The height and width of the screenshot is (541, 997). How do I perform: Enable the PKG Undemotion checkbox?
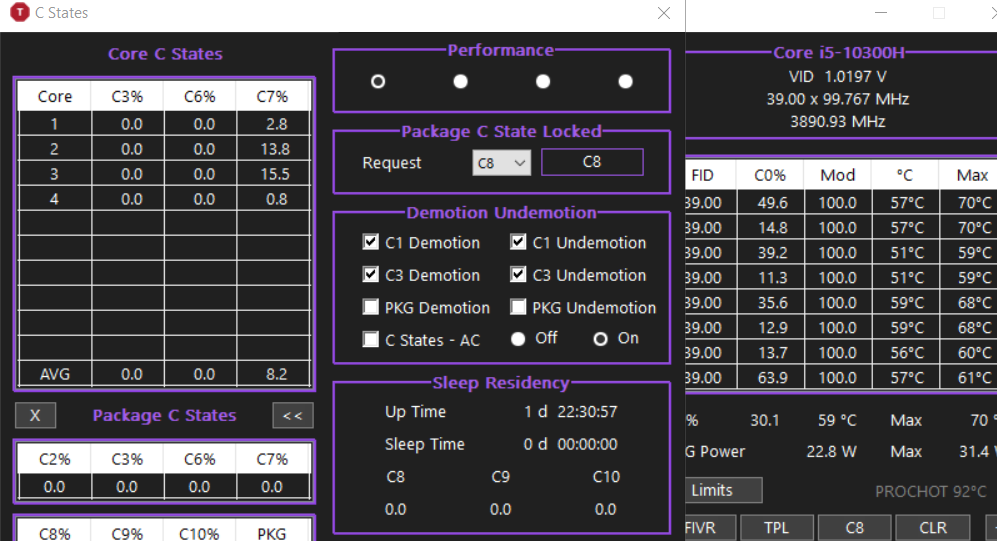pos(518,307)
